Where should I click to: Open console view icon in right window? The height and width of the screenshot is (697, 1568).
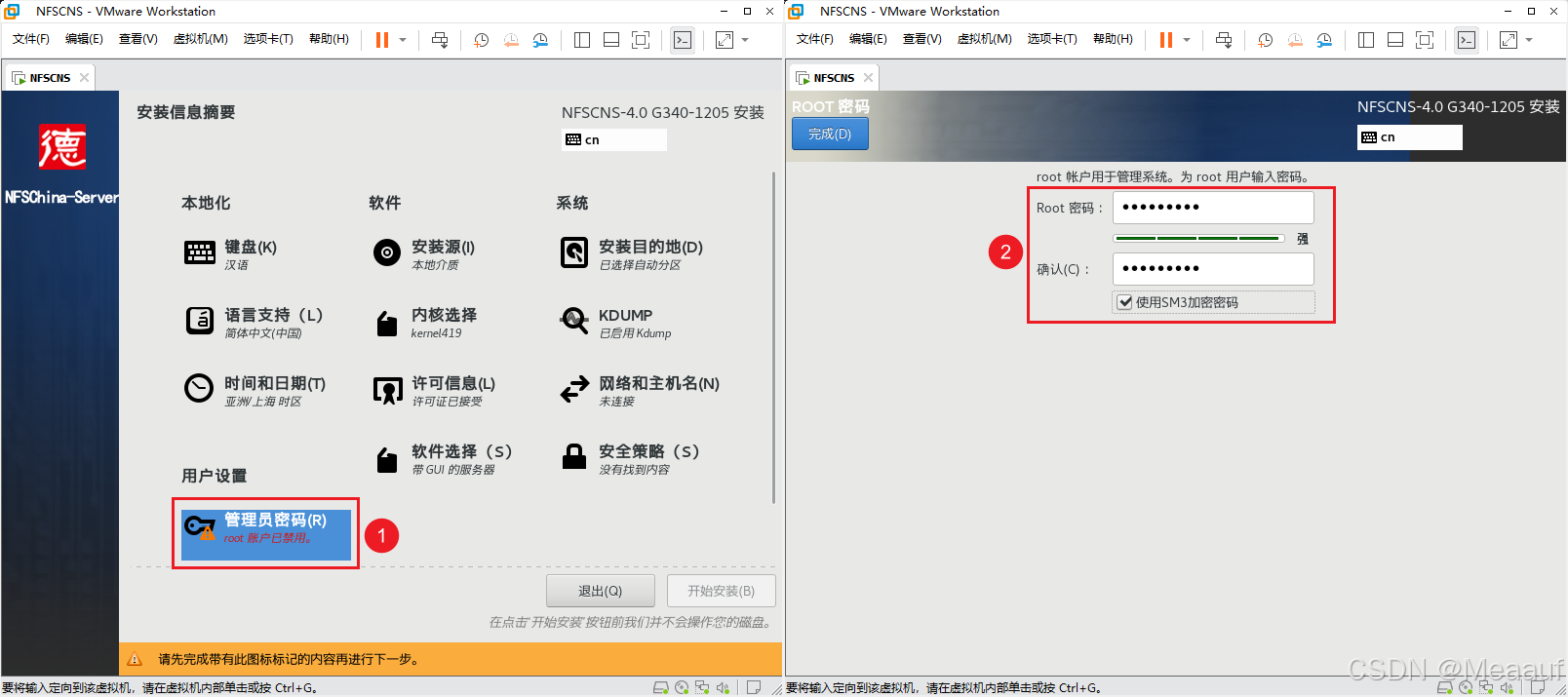pyautogui.click(x=1467, y=40)
